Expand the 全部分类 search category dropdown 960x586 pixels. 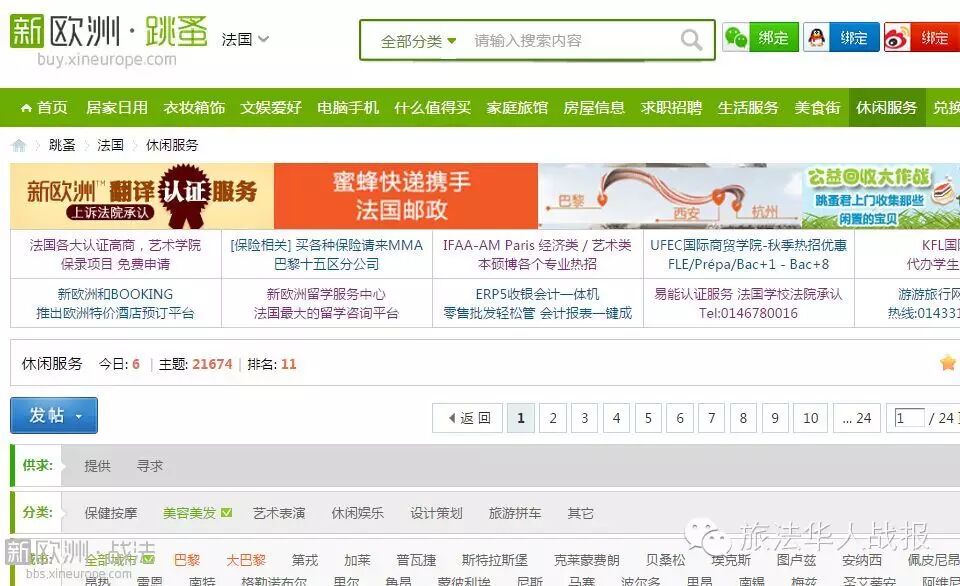(x=418, y=41)
